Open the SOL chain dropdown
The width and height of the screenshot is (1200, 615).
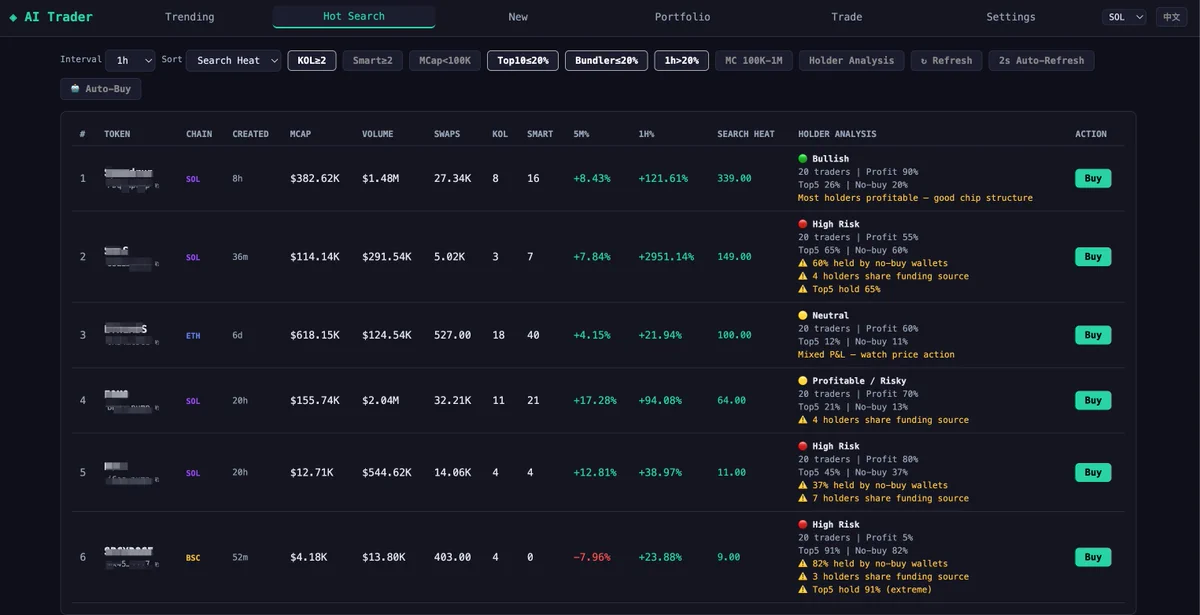tap(1124, 17)
